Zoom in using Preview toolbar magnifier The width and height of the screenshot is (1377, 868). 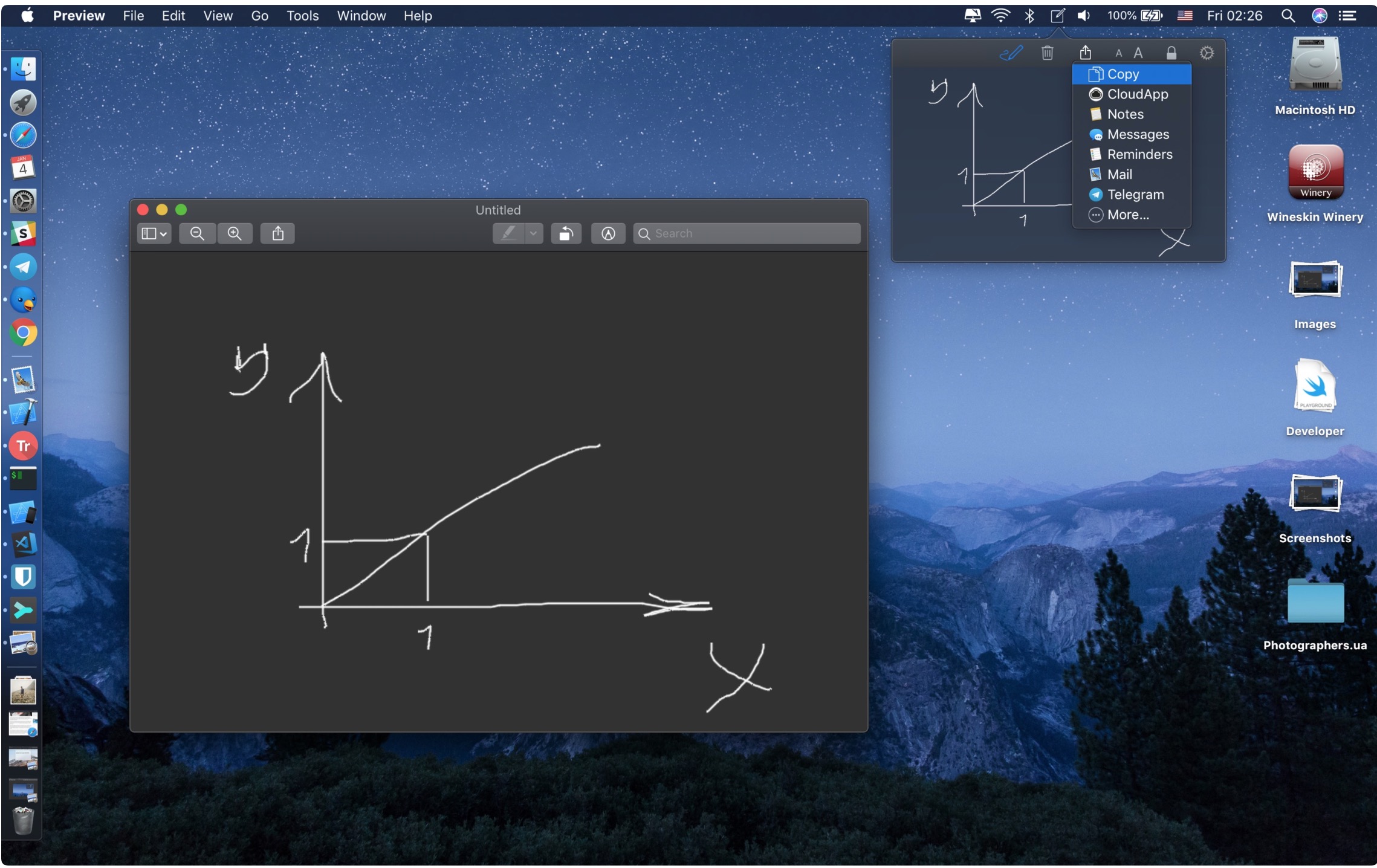pyautogui.click(x=235, y=234)
